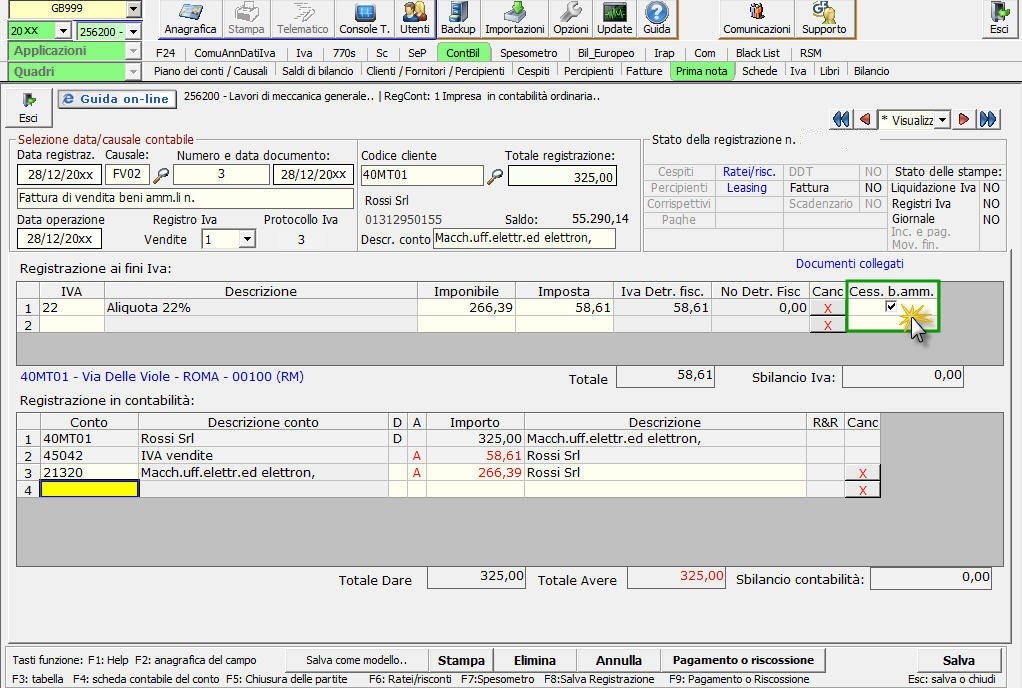
Task: Click the Esci icon beside Guida on-line
Action: click(28, 108)
